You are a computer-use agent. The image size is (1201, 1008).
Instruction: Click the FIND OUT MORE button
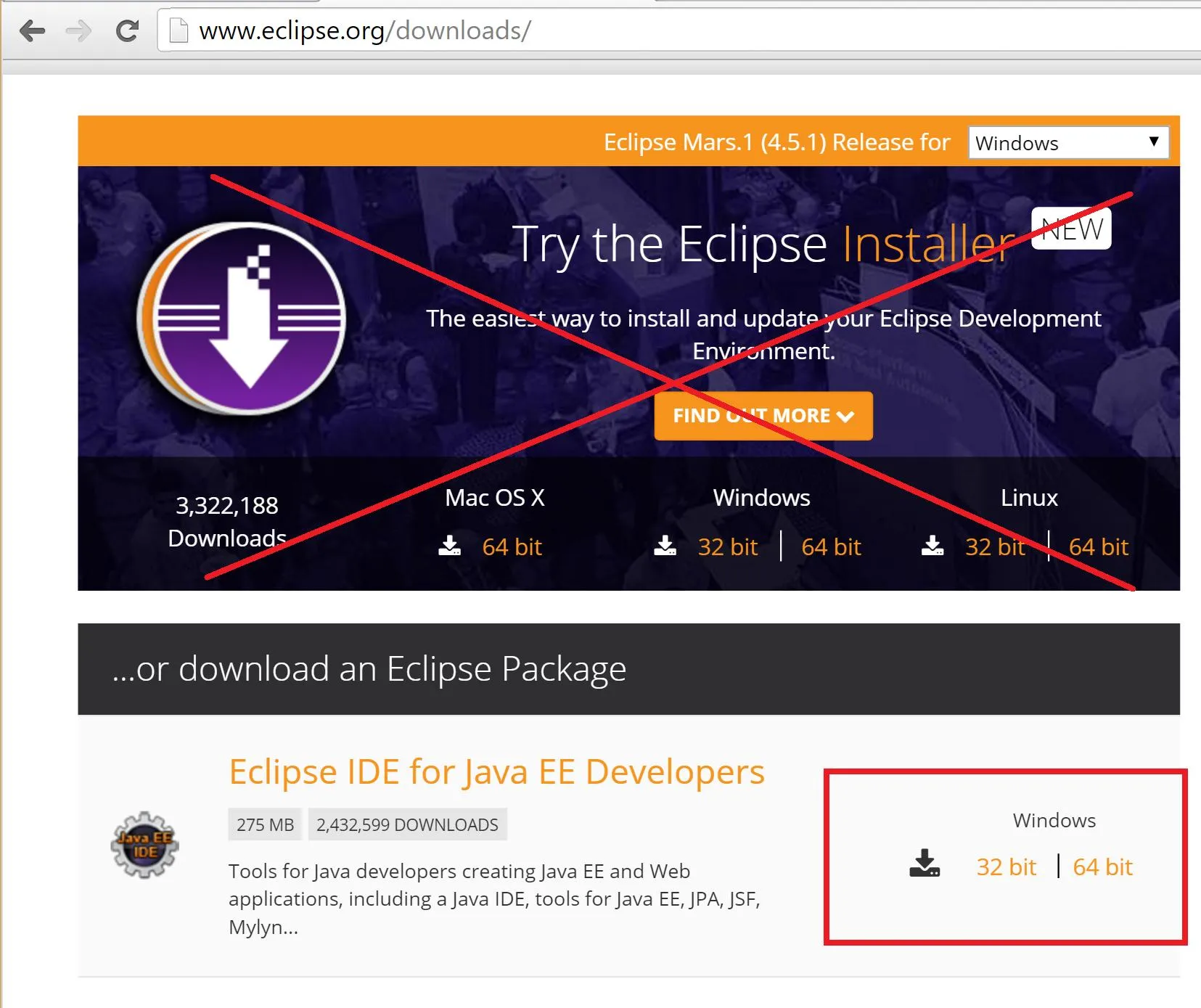(763, 416)
